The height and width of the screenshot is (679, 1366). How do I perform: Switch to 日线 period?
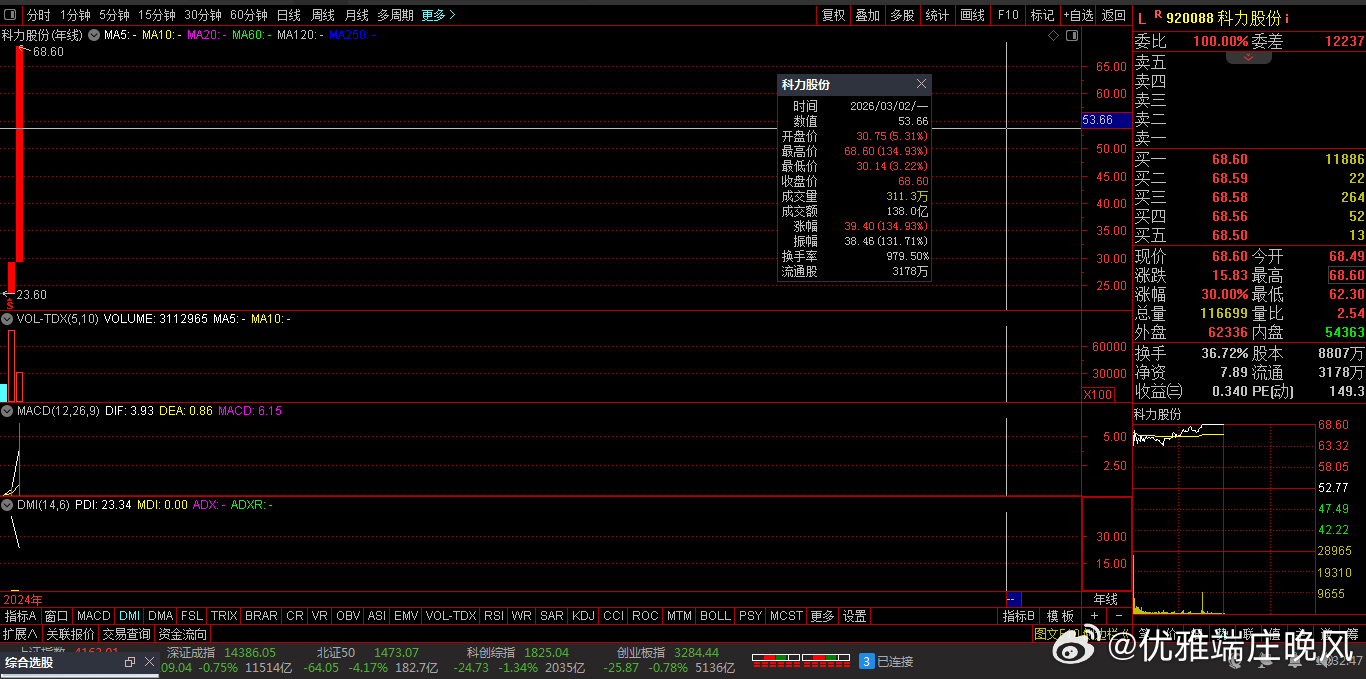[x=288, y=15]
